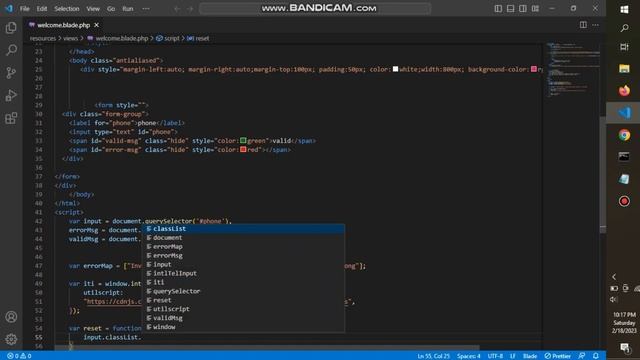The height and width of the screenshot is (360, 640).
Task: Click the feedback icon in status bar
Action: tap(582, 356)
